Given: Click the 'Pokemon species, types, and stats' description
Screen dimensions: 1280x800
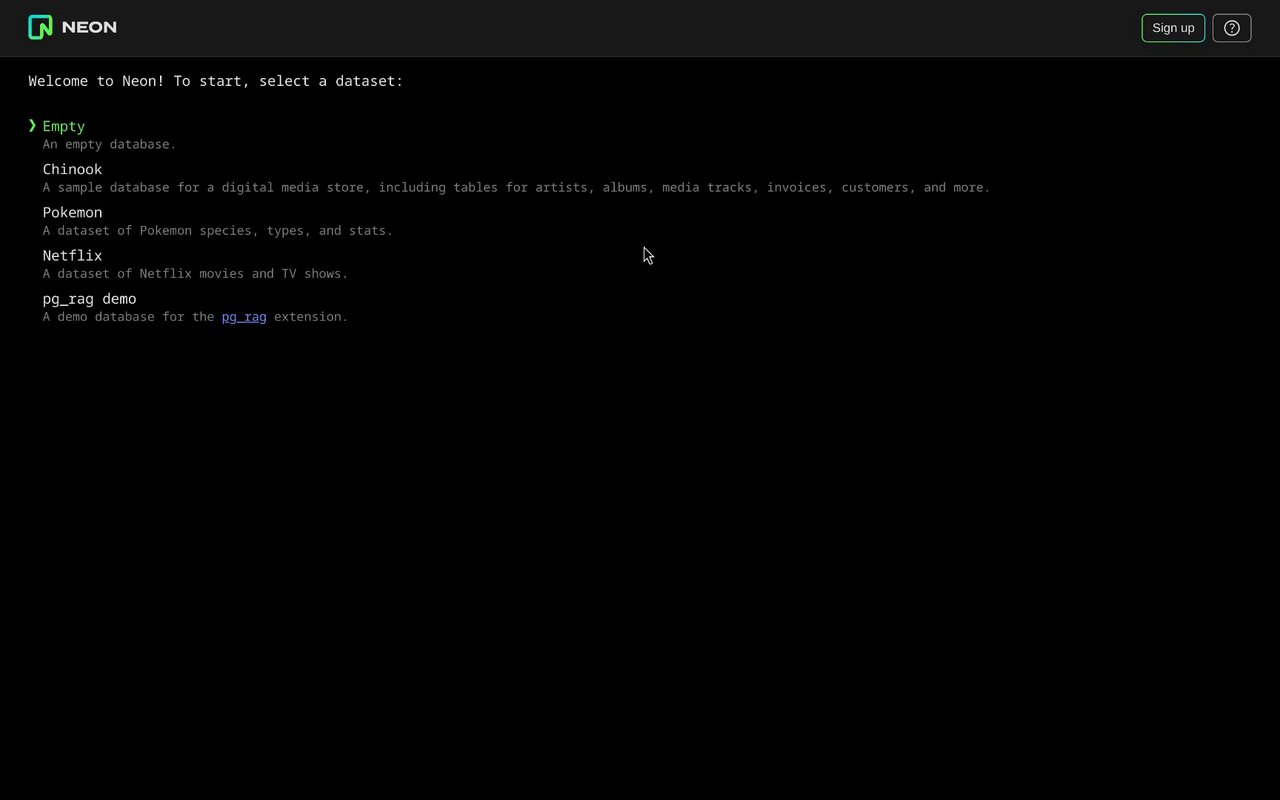Looking at the screenshot, I should tap(217, 230).
